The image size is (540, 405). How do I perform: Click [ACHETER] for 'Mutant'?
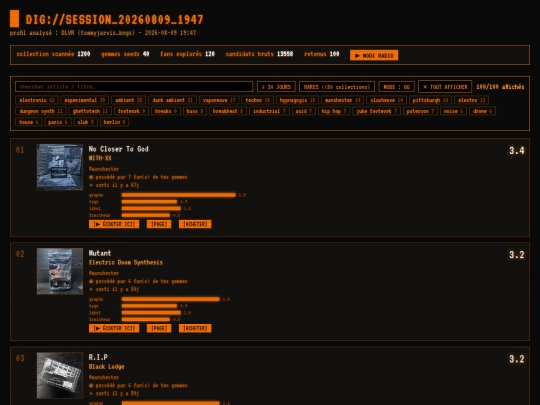(x=195, y=329)
